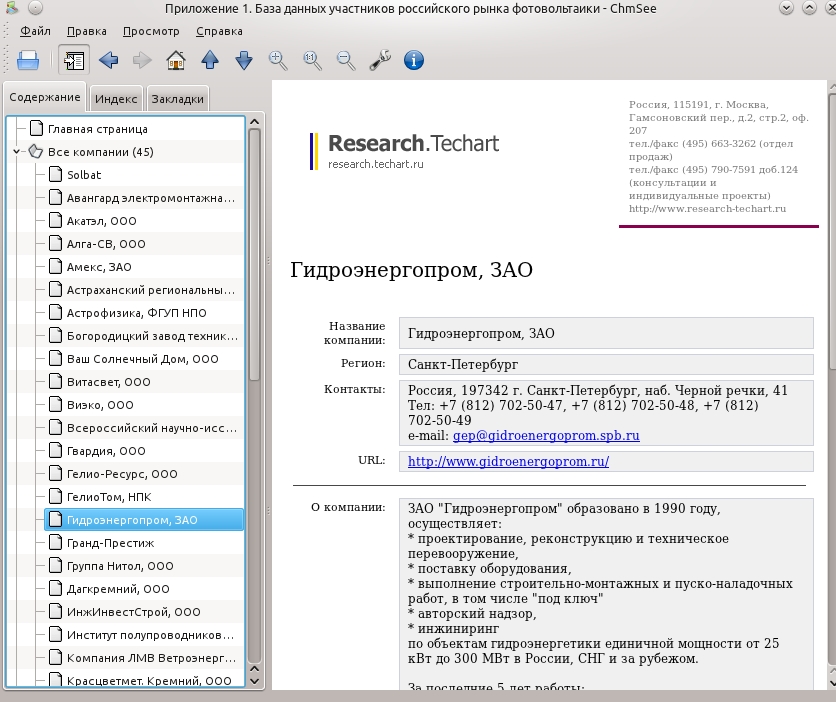The height and width of the screenshot is (702, 836).
Task: Toggle the sidebar panel toolbar button
Action: point(74,60)
